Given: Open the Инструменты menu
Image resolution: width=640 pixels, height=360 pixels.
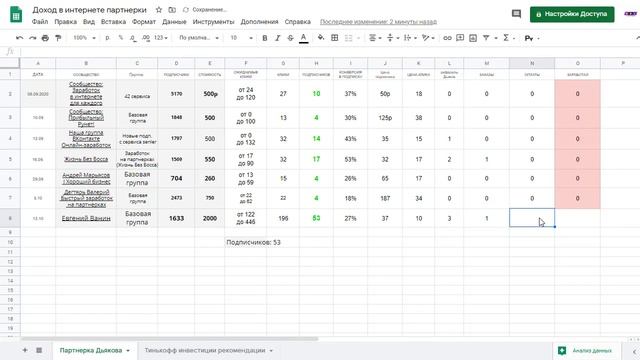Looking at the screenshot, I should coord(213,22).
